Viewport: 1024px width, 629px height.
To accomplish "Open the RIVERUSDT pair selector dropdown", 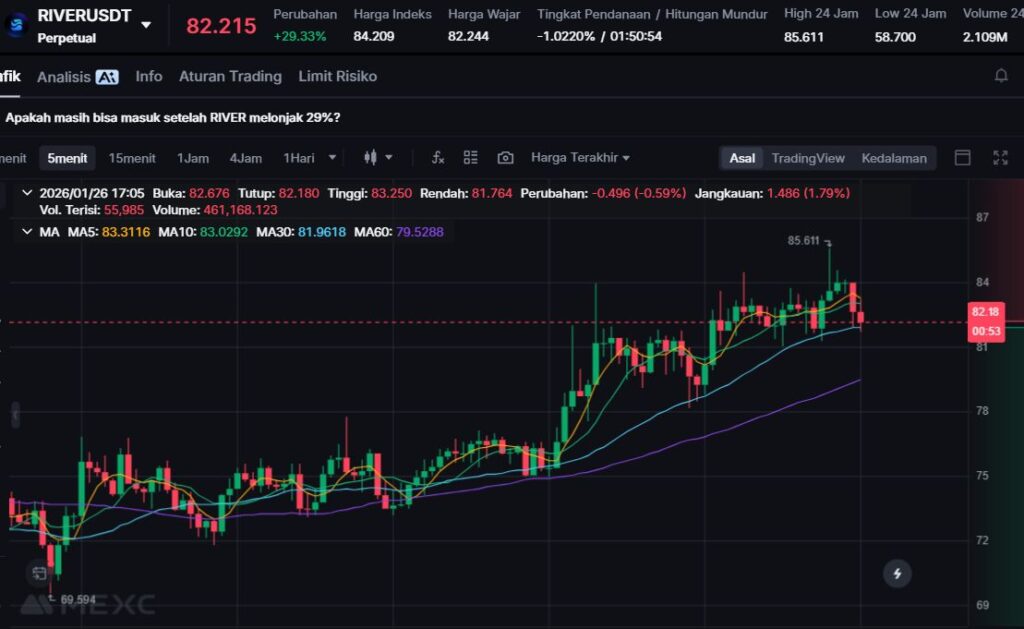I will (146, 25).
